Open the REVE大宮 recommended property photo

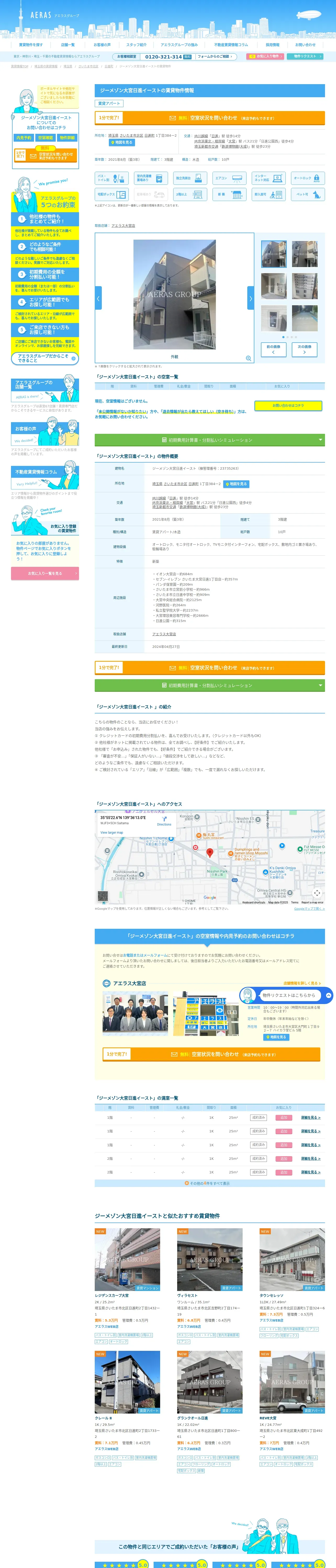292,1382
